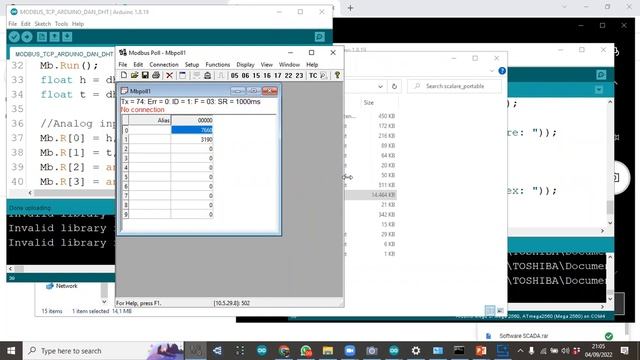Image resolution: width=640 pixels, height=360 pixels.
Task: Open new browser tab plus button
Action: pyautogui.click(x=350, y=7)
